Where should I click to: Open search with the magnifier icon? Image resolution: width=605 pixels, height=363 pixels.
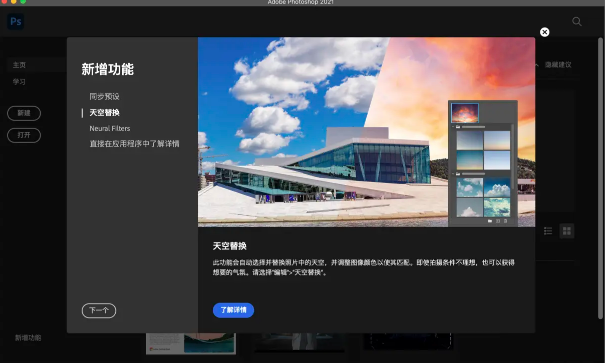(576, 22)
